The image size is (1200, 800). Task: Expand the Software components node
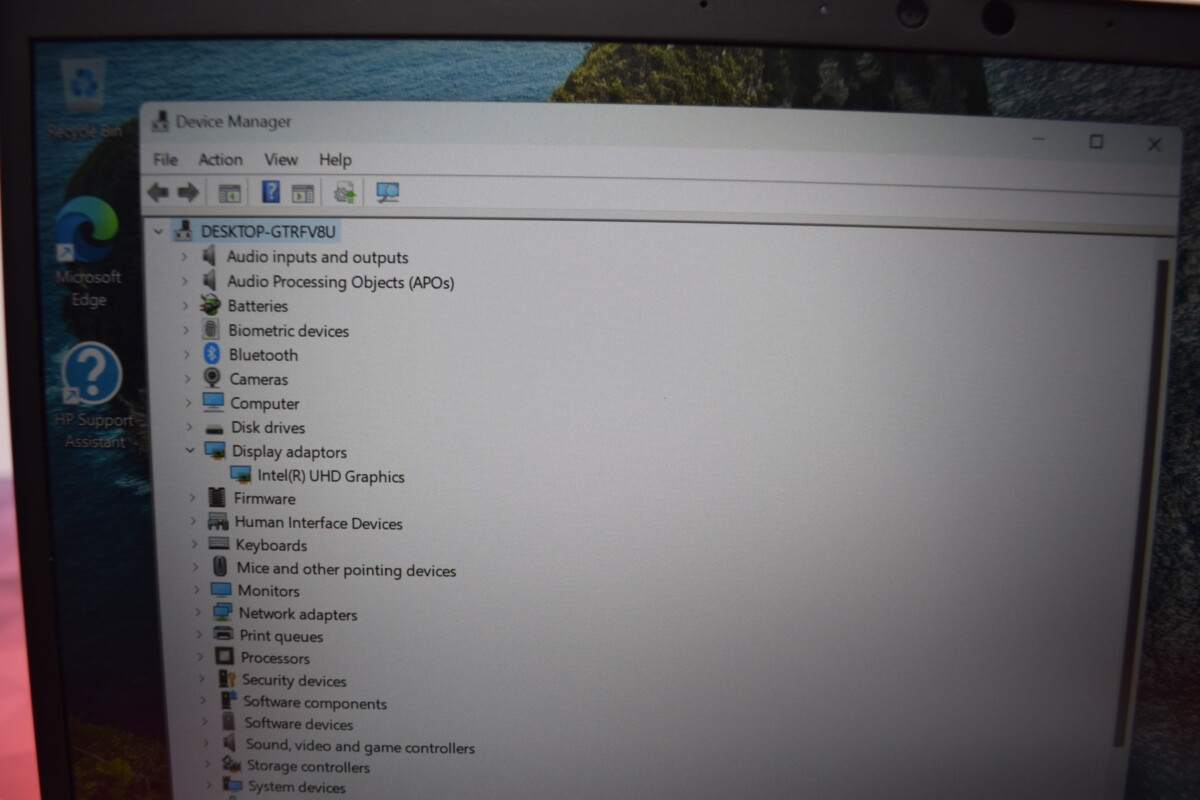[x=202, y=701]
